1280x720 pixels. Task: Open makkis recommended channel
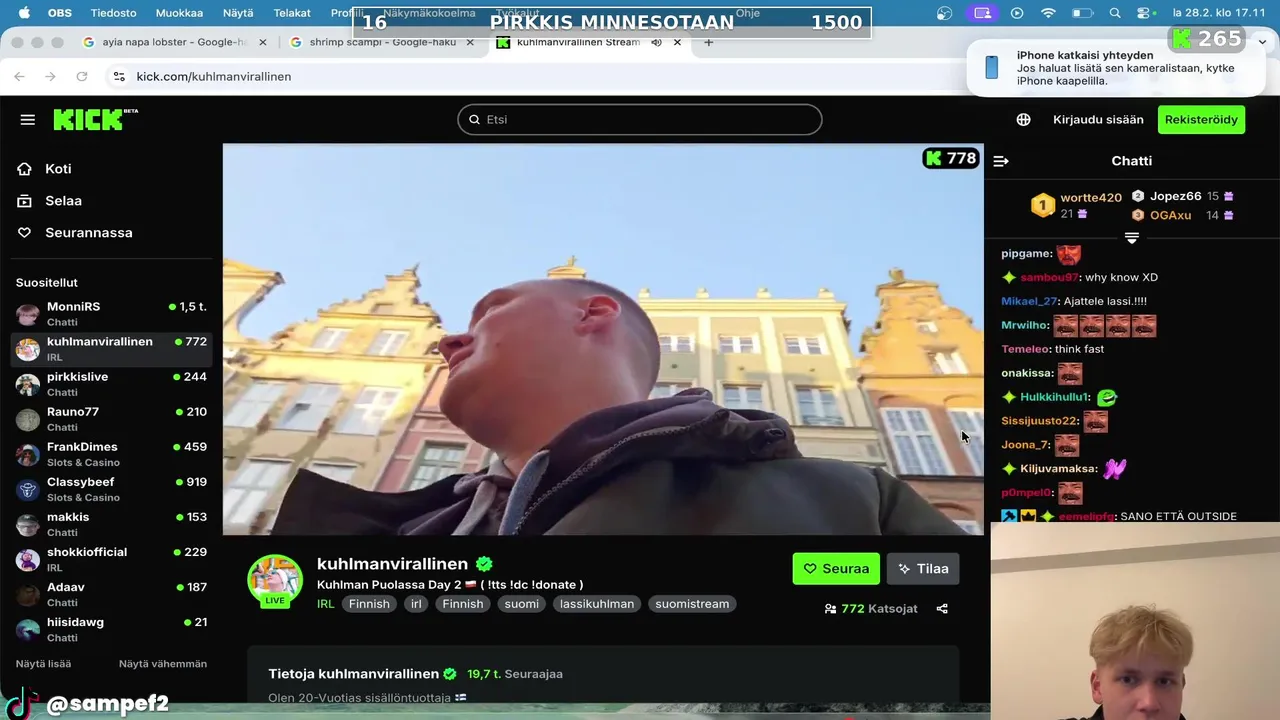pos(111,524)
